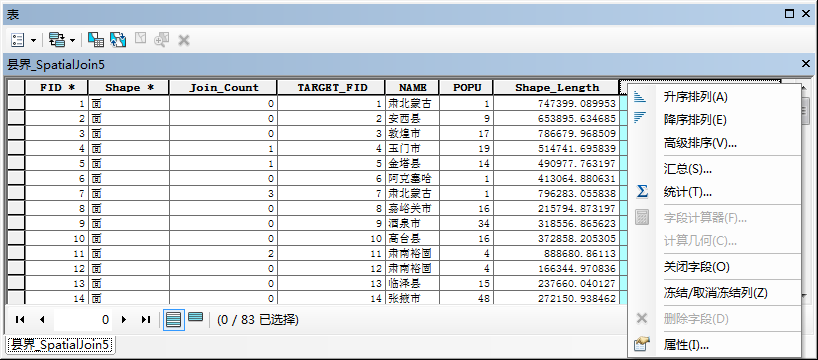818x360 pixels.
Task: Click the Clear Selection icon
Action: pyautogui.click(x=140, y=39)
